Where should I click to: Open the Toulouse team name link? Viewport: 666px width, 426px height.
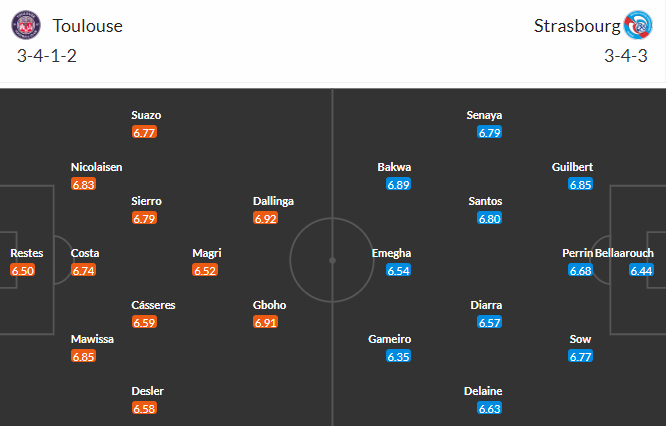coord(88,26)
